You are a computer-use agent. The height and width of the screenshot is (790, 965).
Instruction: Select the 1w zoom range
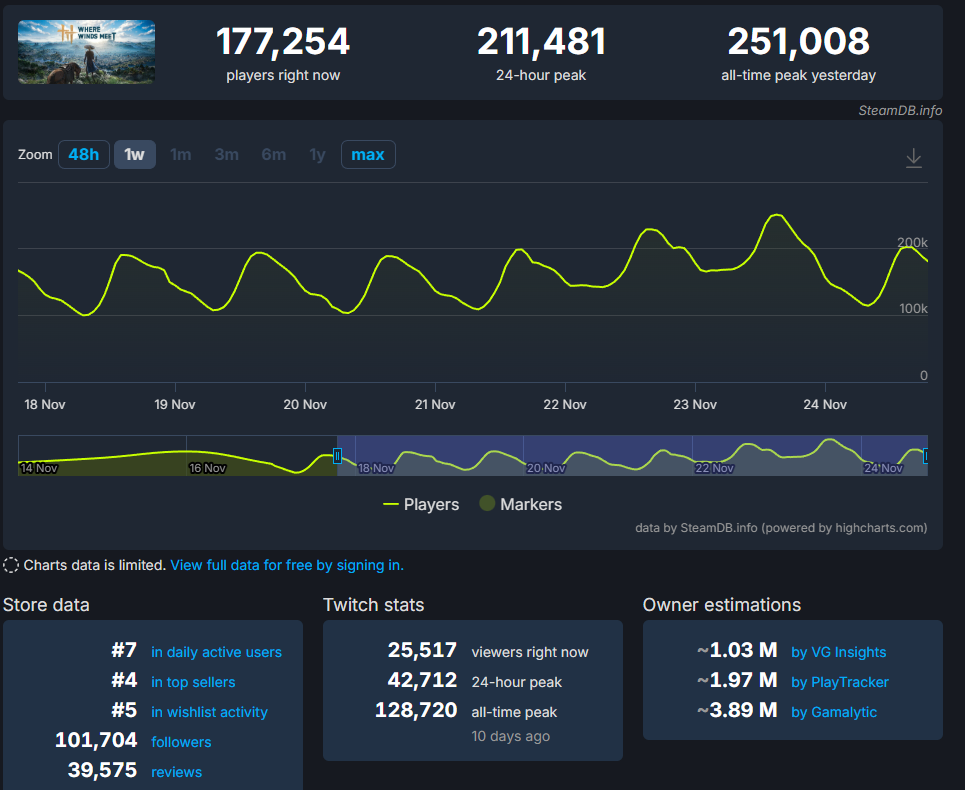click(135, 155)
